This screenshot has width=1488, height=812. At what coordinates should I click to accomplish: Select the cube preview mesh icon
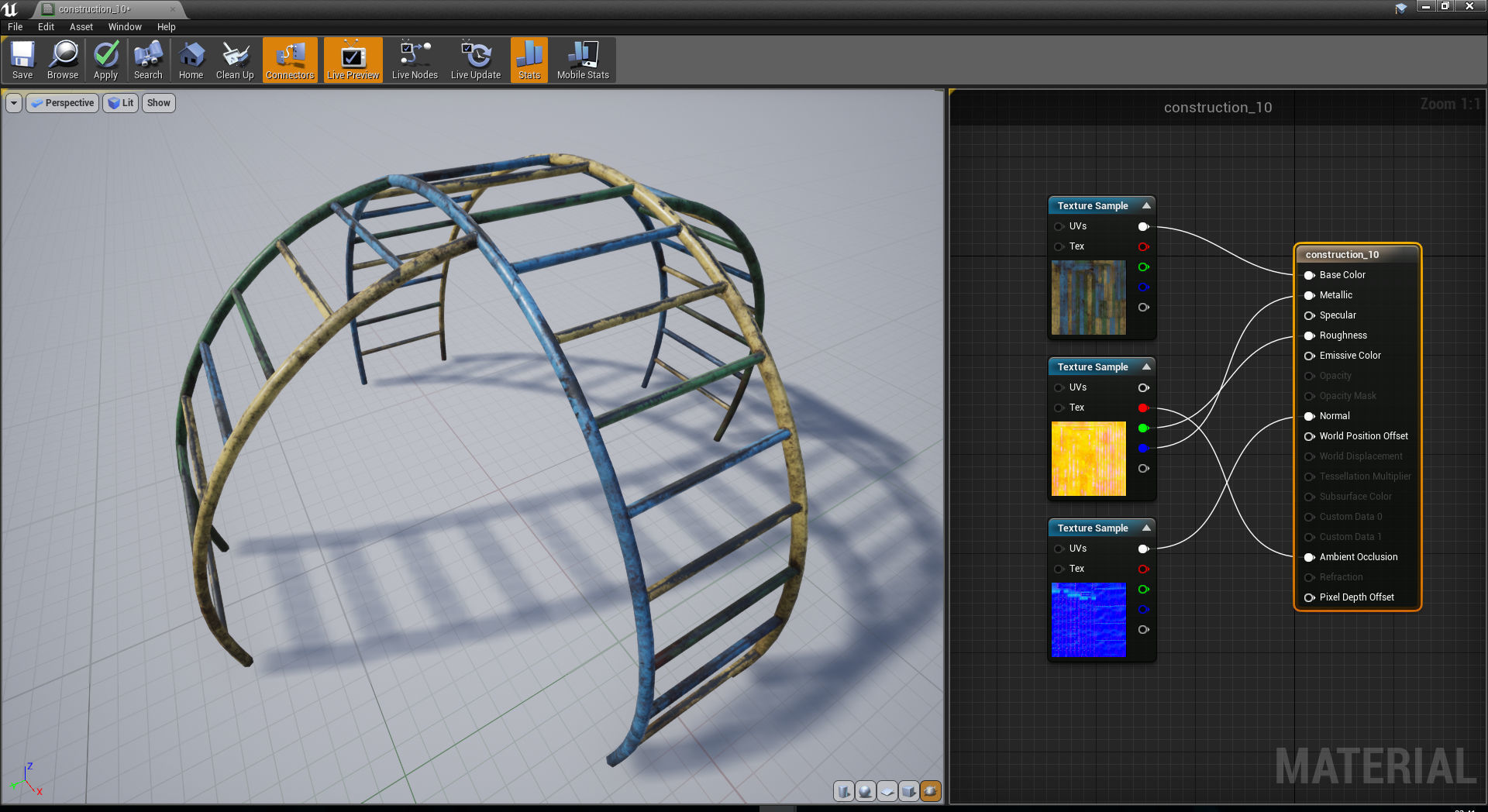coord(909,791)
